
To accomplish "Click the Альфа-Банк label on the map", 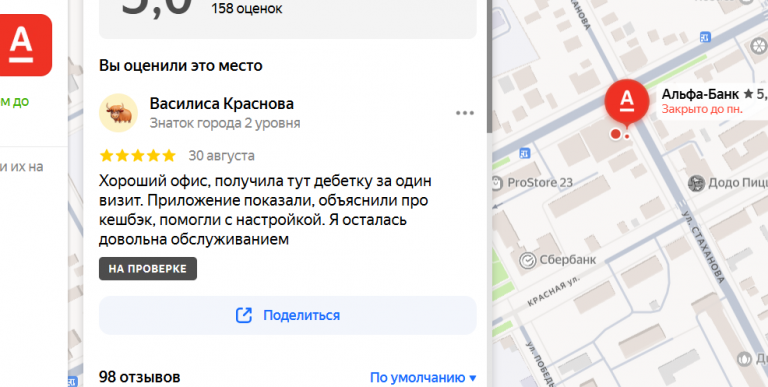I will 699,94.
